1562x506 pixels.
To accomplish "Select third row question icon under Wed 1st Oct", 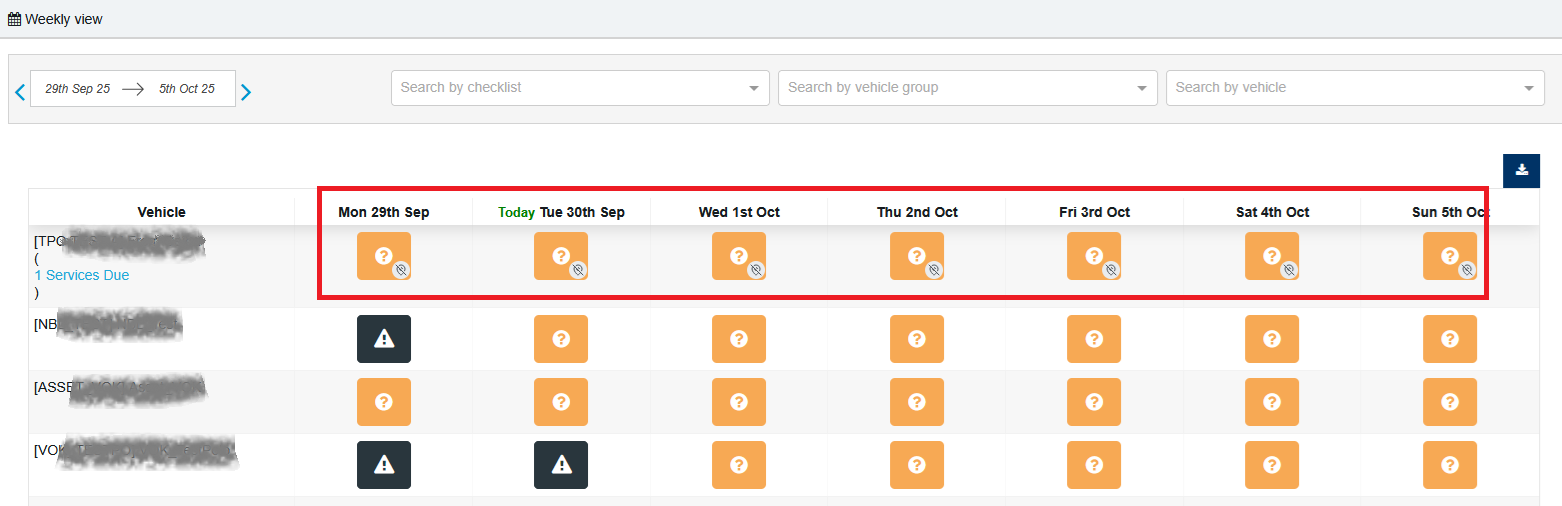I will 739,402.
